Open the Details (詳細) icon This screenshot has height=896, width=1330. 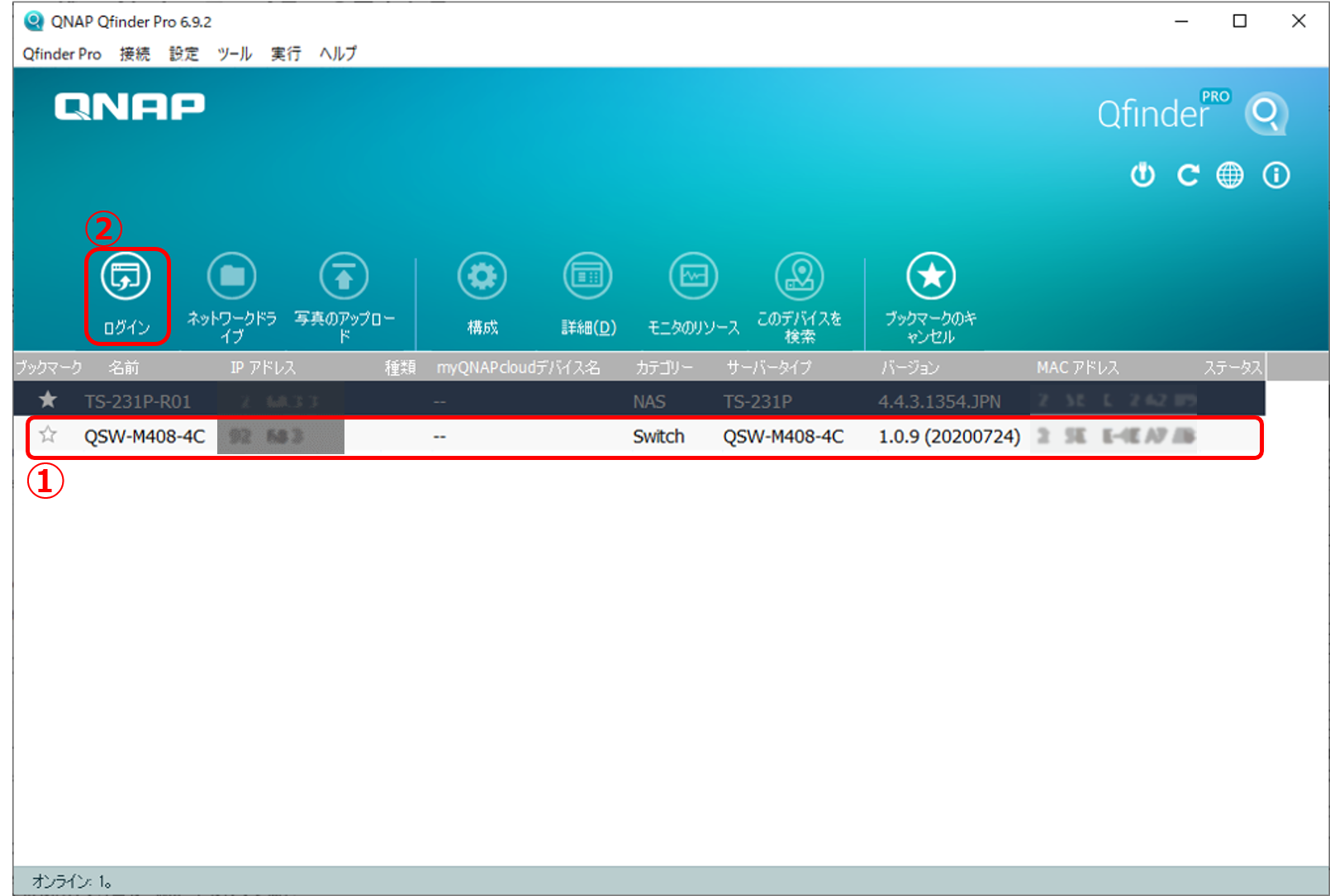point(587,277)
